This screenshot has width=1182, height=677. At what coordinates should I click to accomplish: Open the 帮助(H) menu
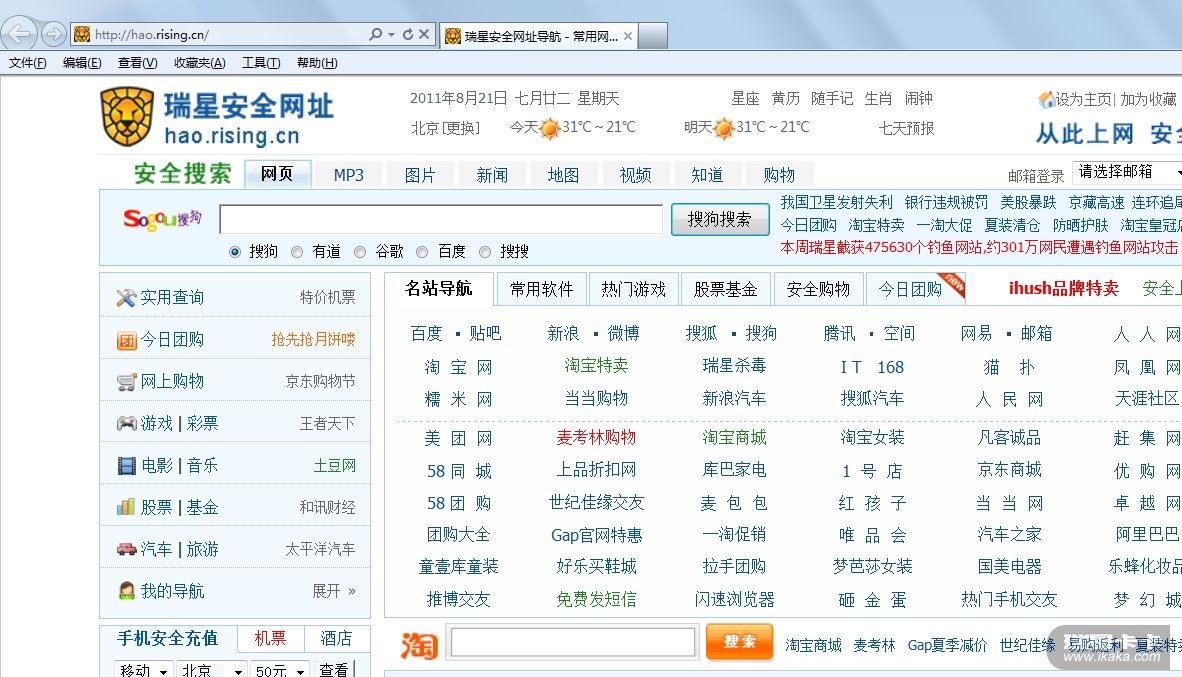click(x=317, y=63)
